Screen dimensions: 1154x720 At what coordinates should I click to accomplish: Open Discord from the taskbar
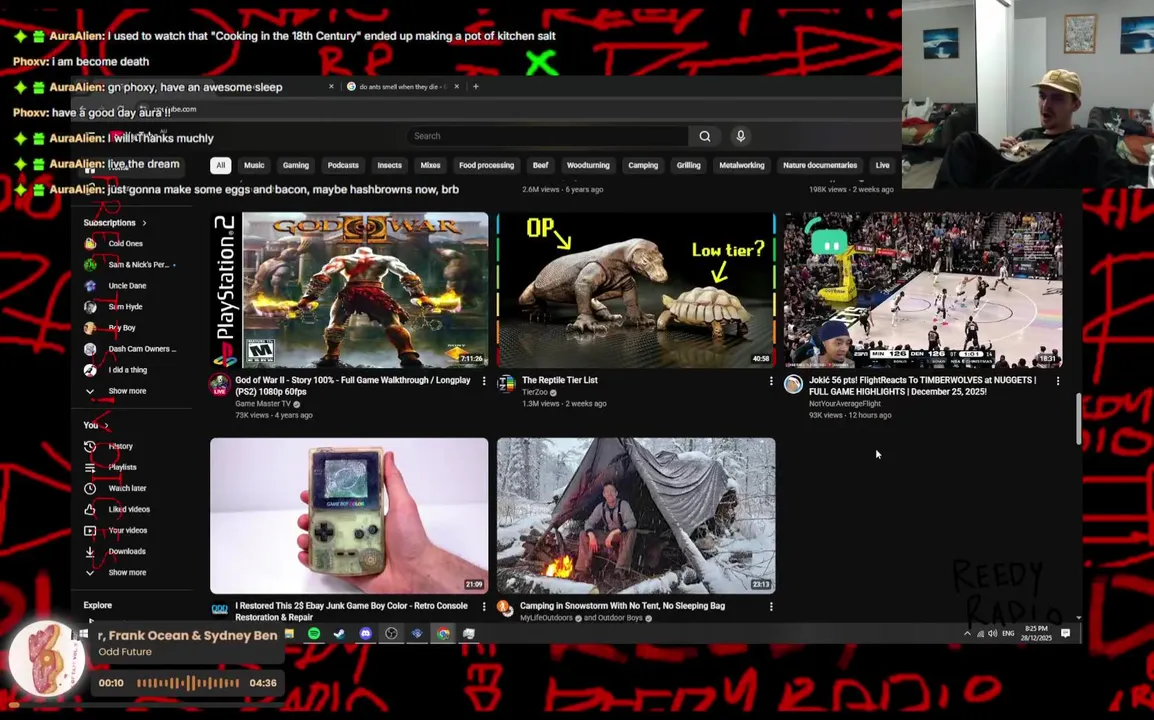[x=365, y=634]
